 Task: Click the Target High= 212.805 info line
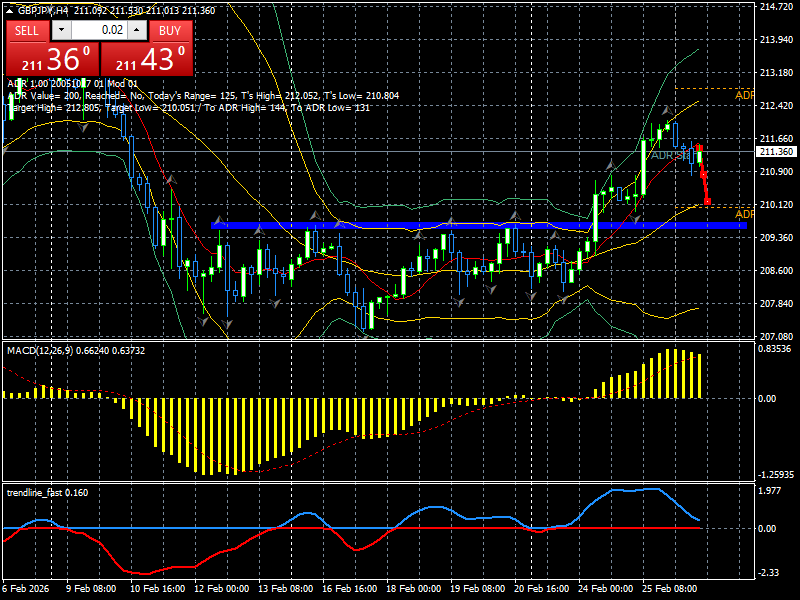point(188,108)
